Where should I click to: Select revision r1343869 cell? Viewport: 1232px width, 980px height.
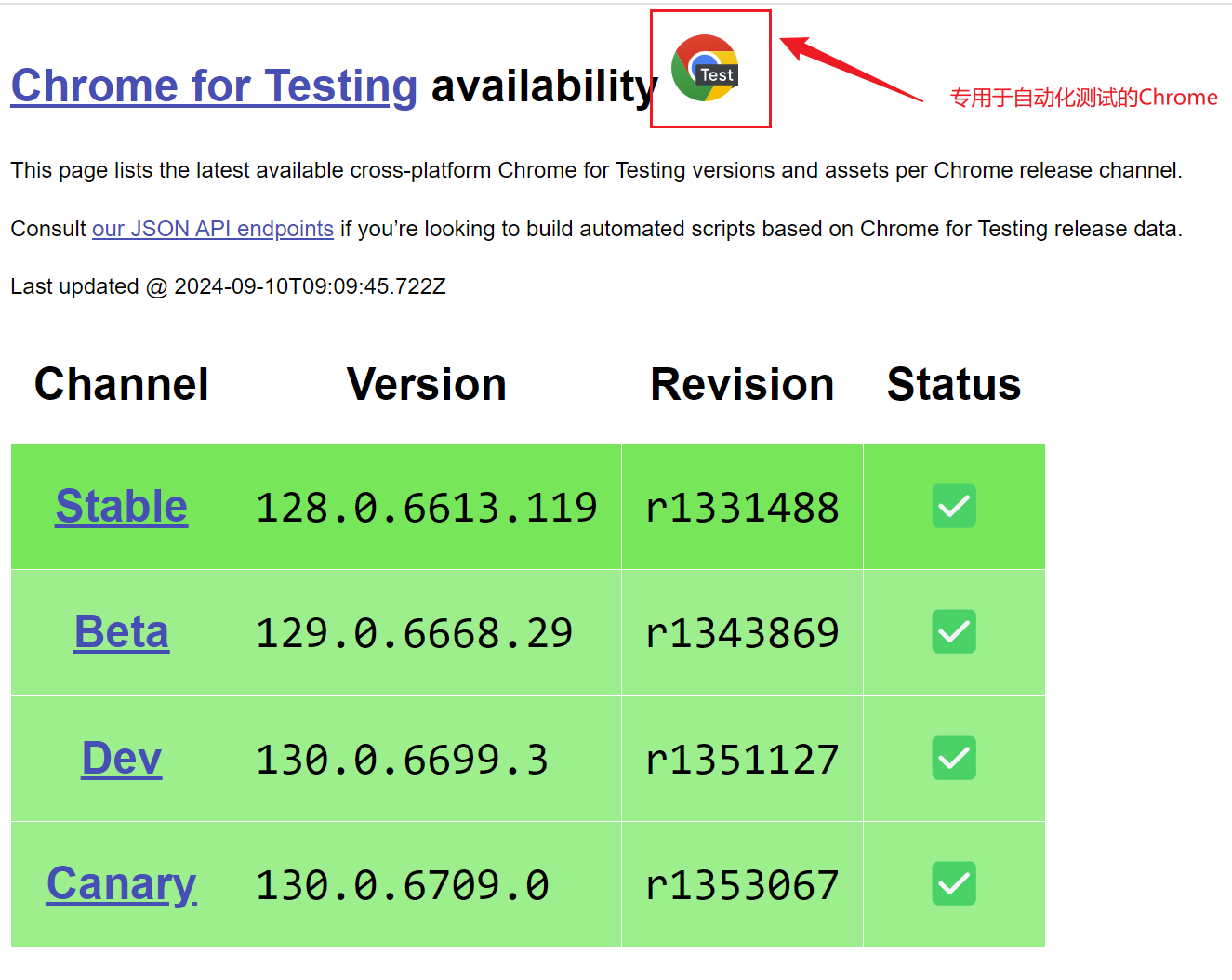742,633
